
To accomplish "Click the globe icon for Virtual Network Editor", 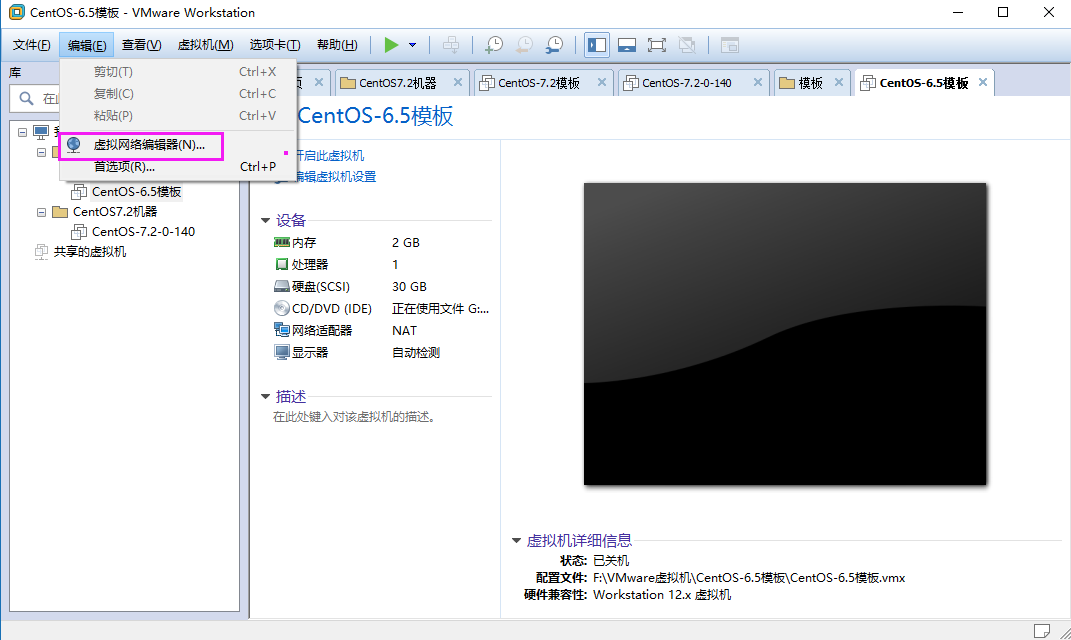I will pyautogui.click(x=74, y=145).
